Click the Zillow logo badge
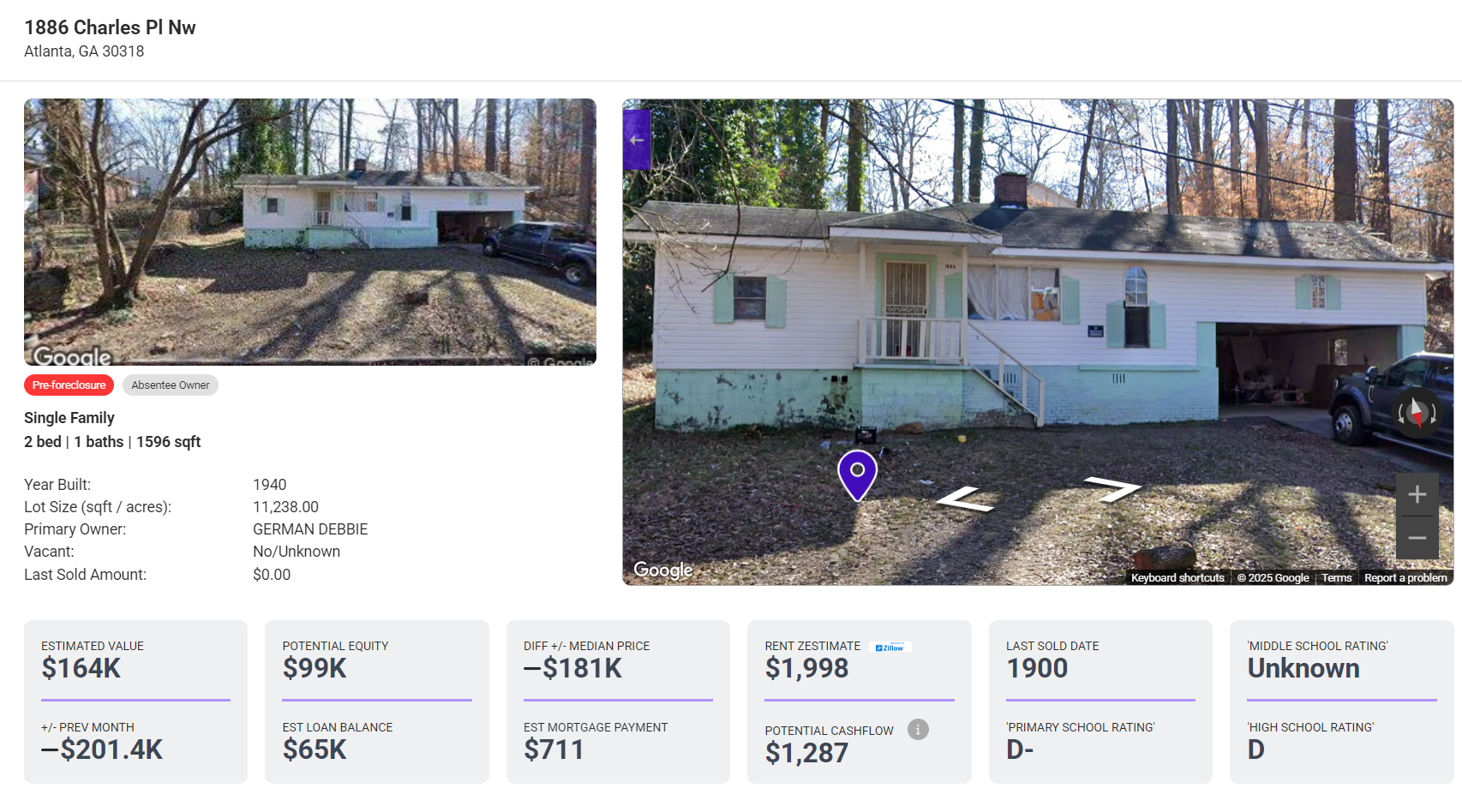Image resolution: width=1462 pixels, height=812 pixels. [x=890, y=648]
